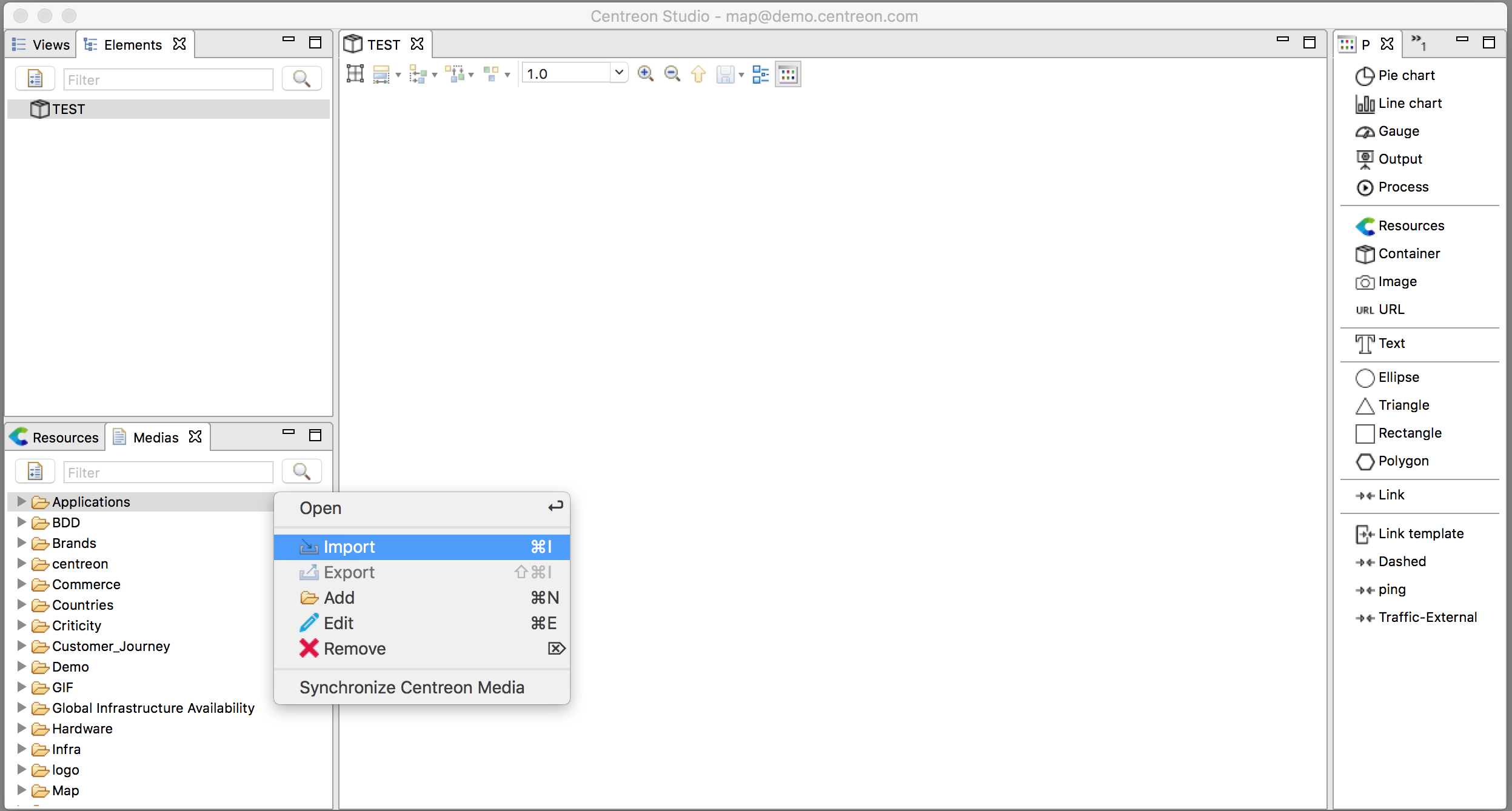Click the Medias search magnifier button
Screen dimensions: 1512x811
click(301, 472)
